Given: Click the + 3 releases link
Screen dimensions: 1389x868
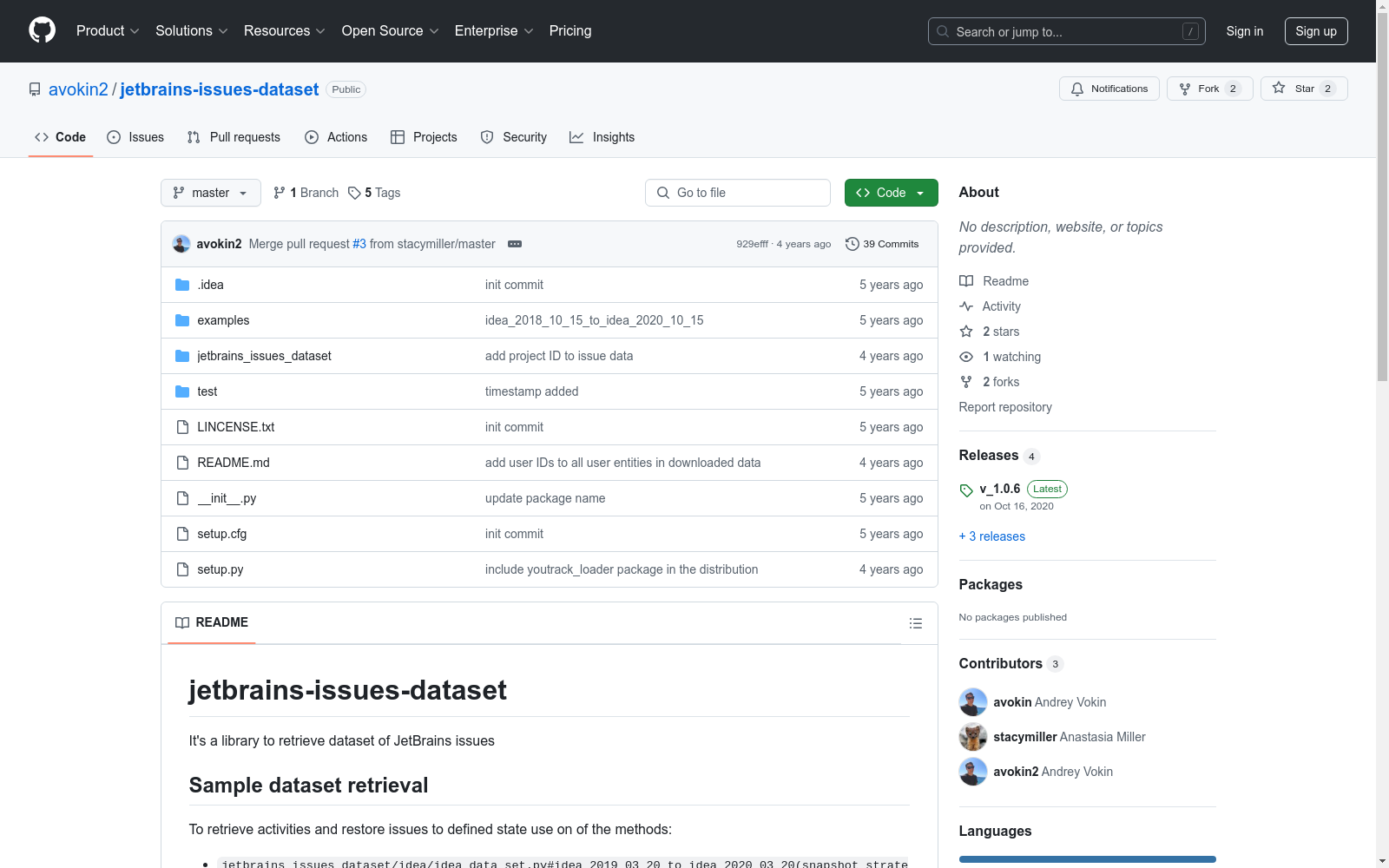Looking at the screenshot, I should click(x=992, y=536).
